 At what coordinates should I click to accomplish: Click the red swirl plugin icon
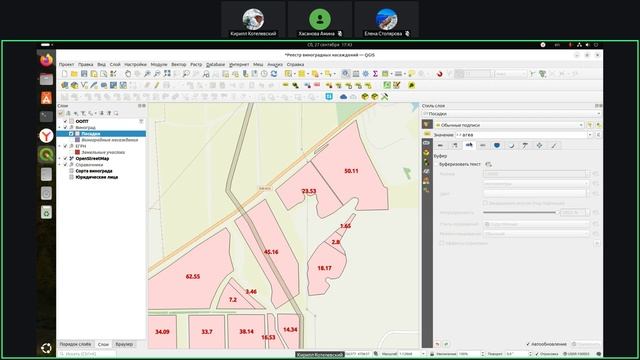pos(440,74)
